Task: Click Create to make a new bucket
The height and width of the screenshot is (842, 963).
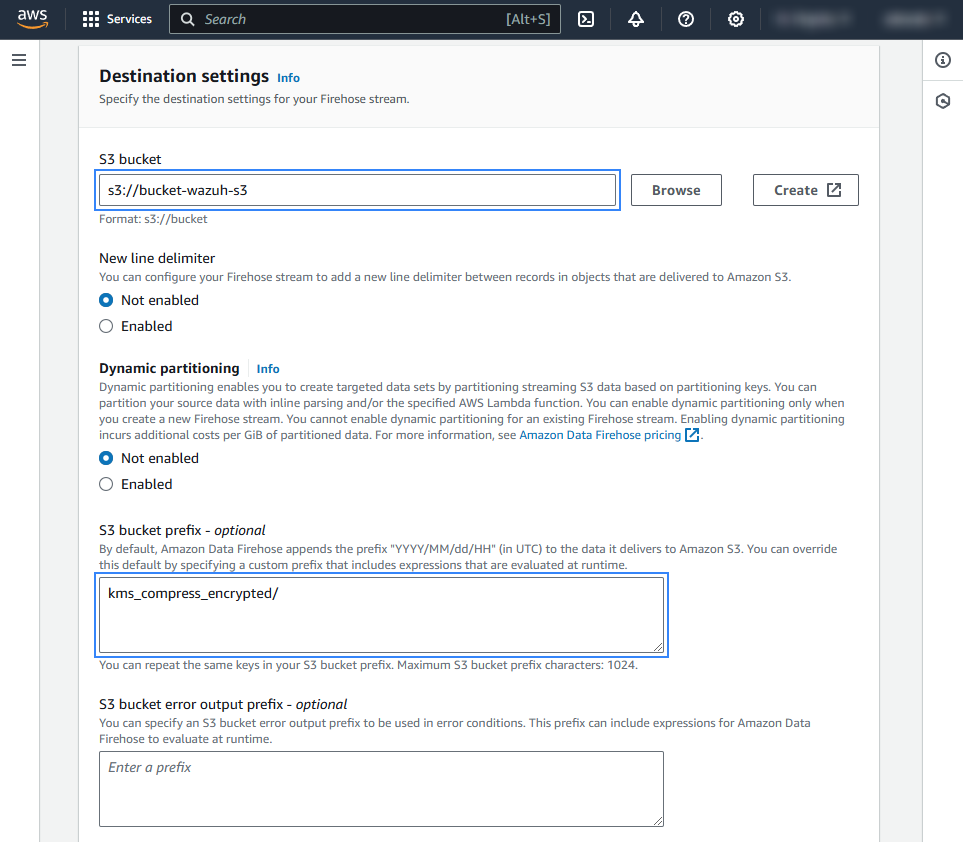Action: coord(805,190)
